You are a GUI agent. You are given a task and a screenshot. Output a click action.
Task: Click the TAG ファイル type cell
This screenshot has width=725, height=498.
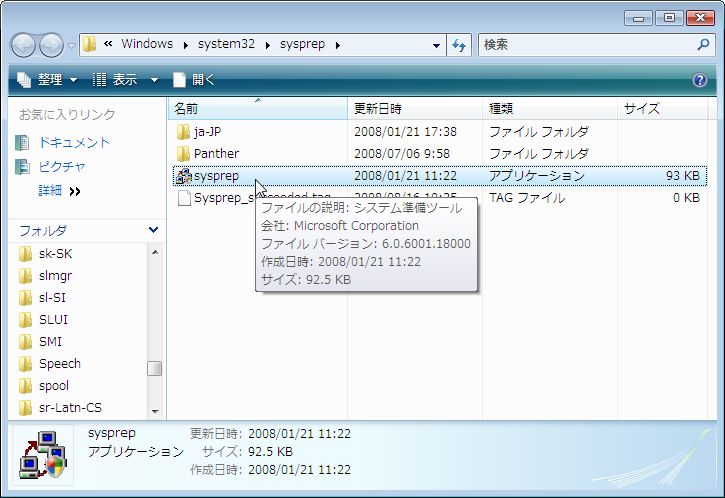pyautogui.click(x=527, y=198)
